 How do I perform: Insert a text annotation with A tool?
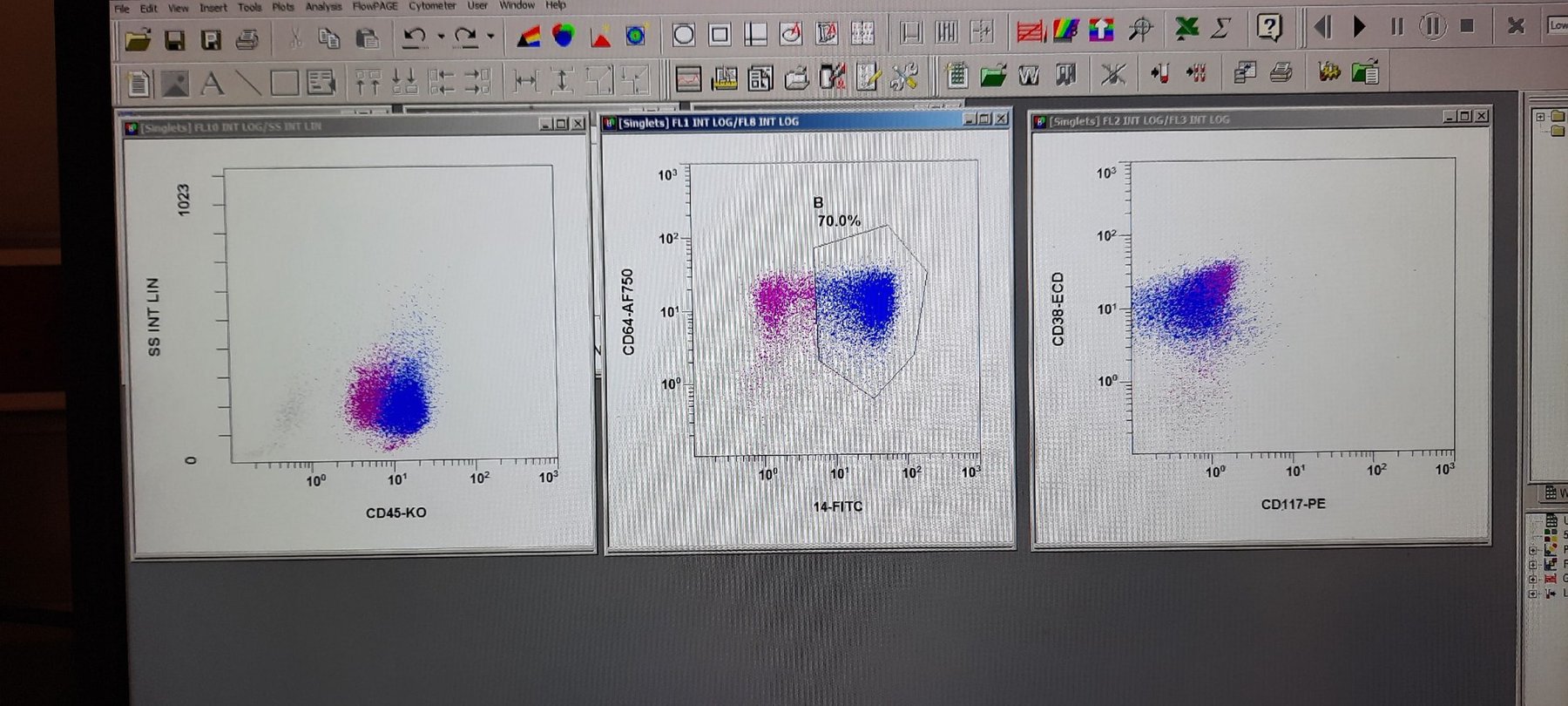212,84
